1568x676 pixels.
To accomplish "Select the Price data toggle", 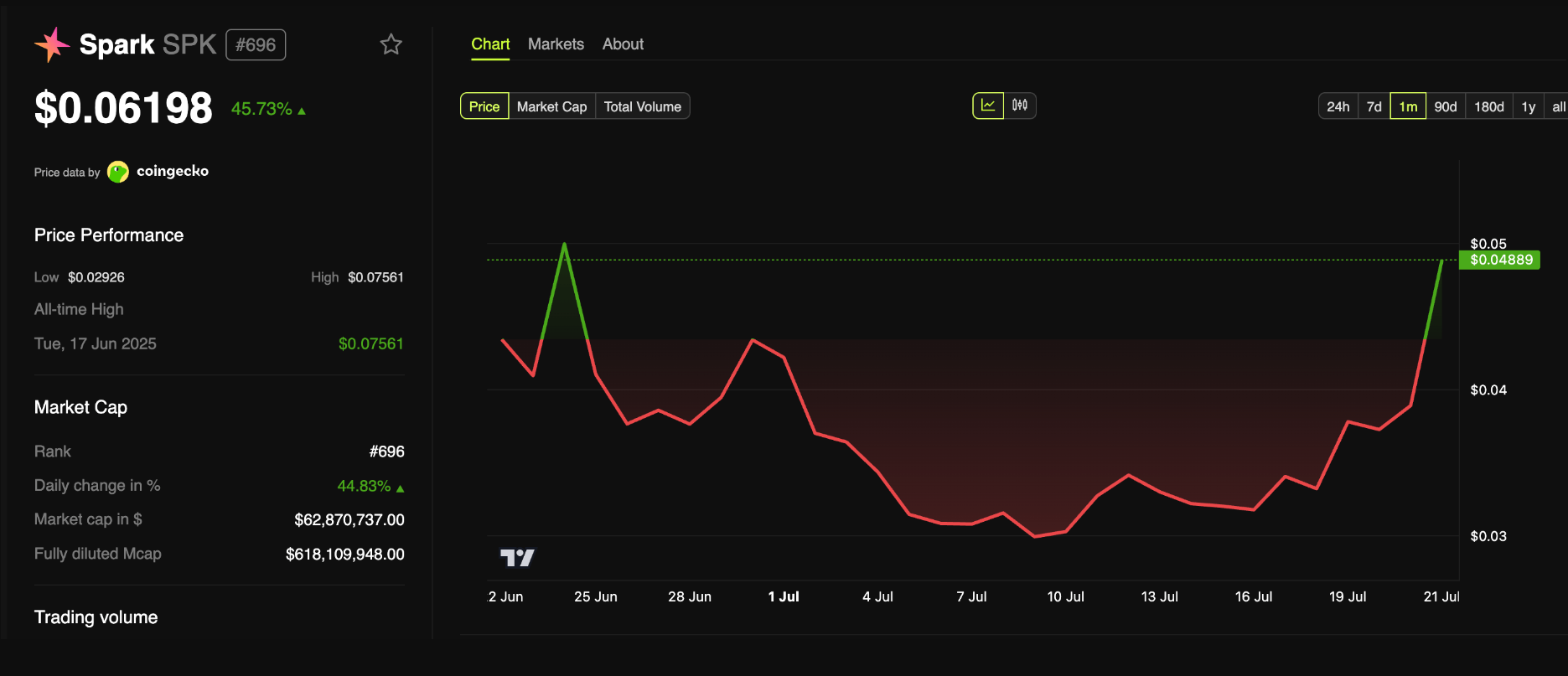I will pos(484,106).
